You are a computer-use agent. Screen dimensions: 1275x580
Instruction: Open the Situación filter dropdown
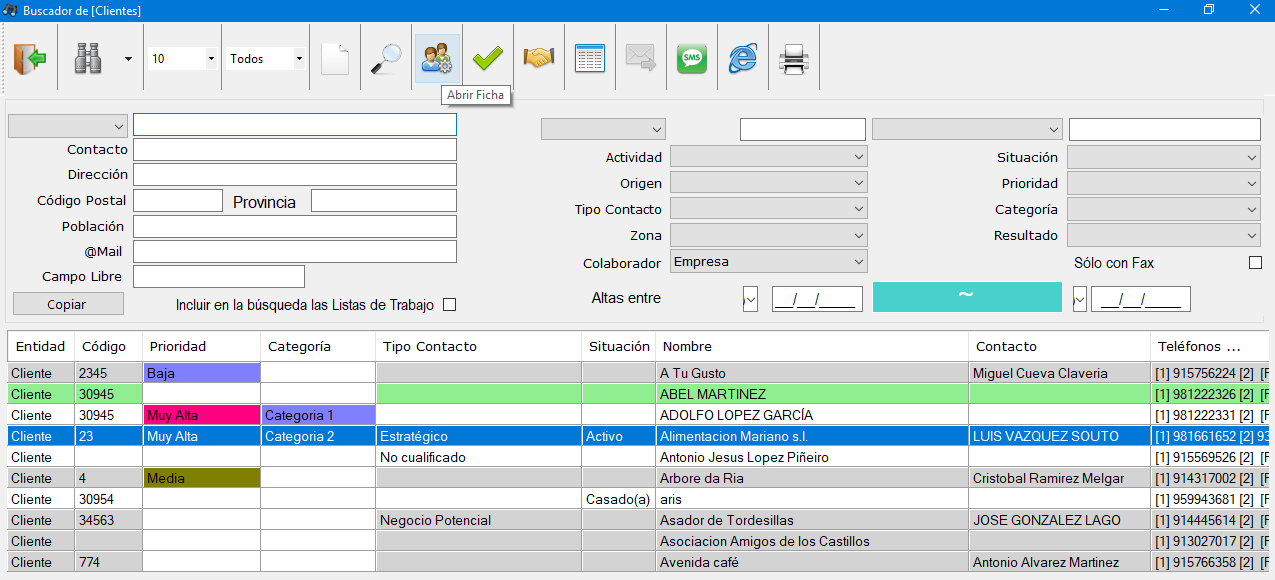click(1164, 157)
